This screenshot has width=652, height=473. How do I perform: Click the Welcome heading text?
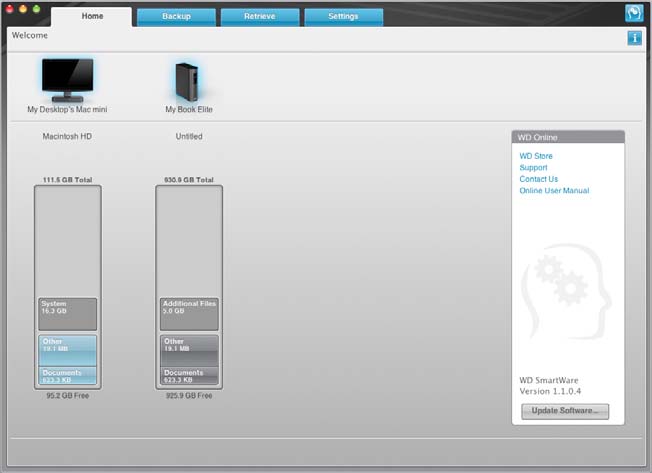coord(30,35)
